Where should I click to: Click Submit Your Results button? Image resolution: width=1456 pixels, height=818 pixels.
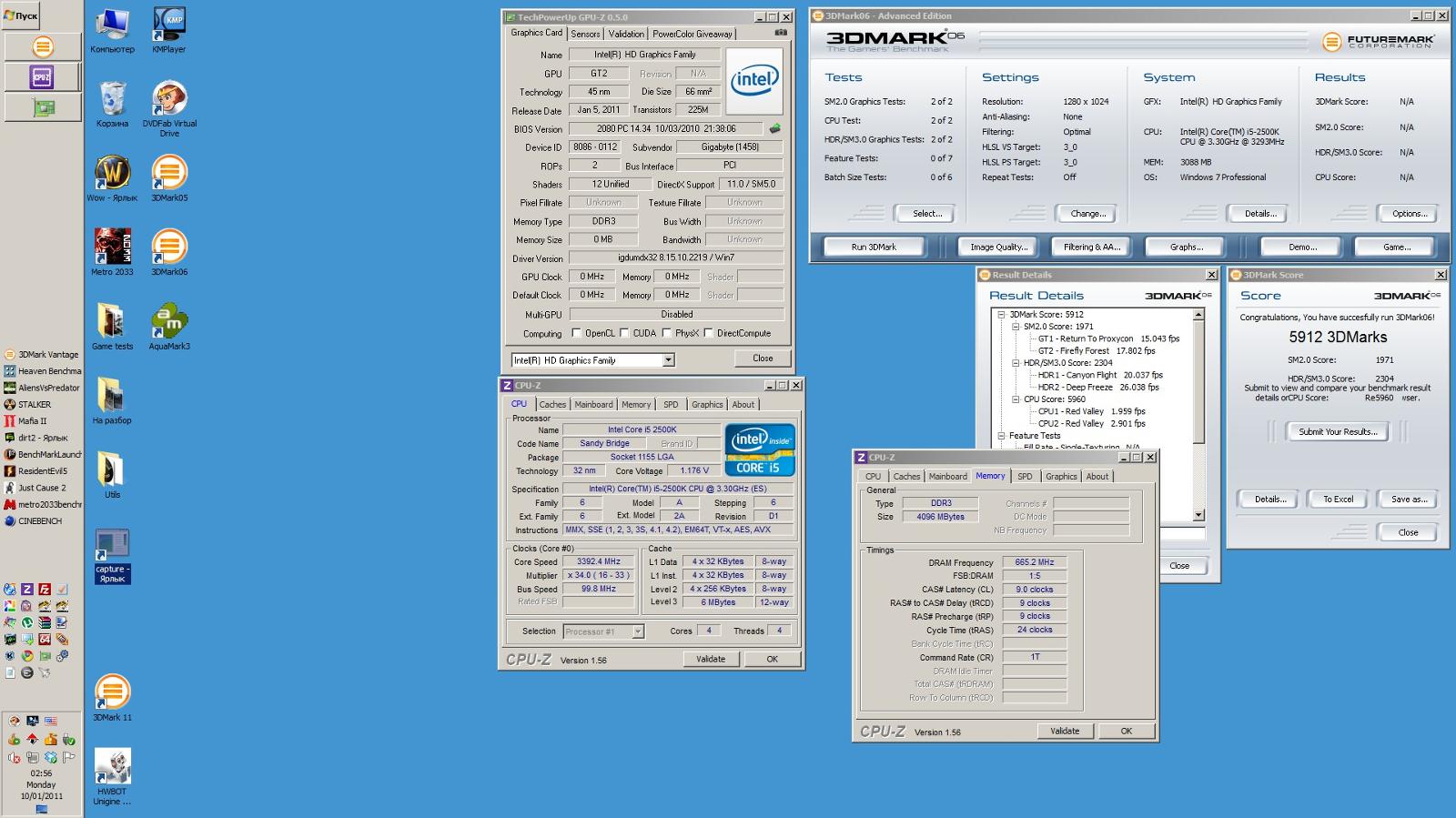pos(1338,432)
